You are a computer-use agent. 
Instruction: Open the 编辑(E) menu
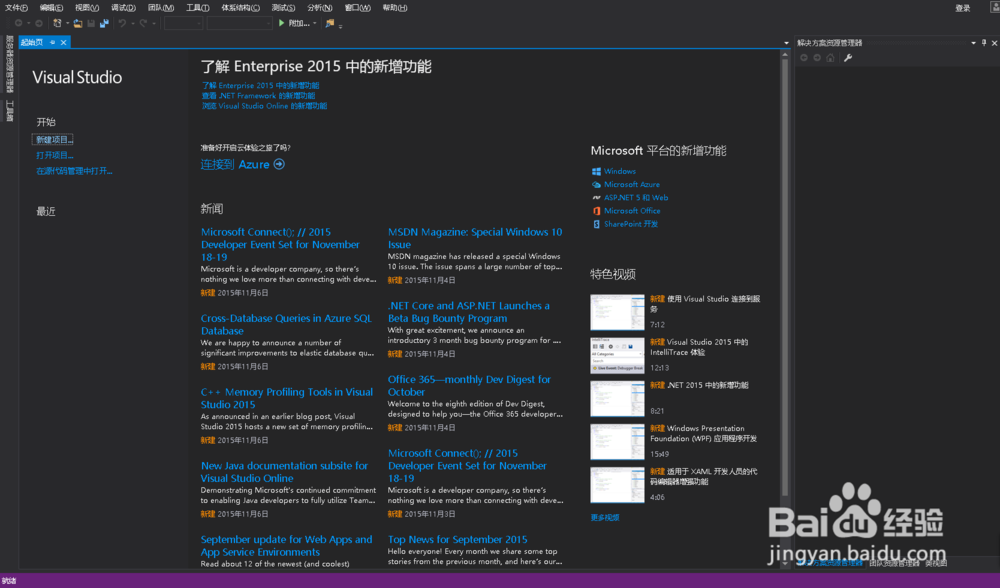[52, 8]
